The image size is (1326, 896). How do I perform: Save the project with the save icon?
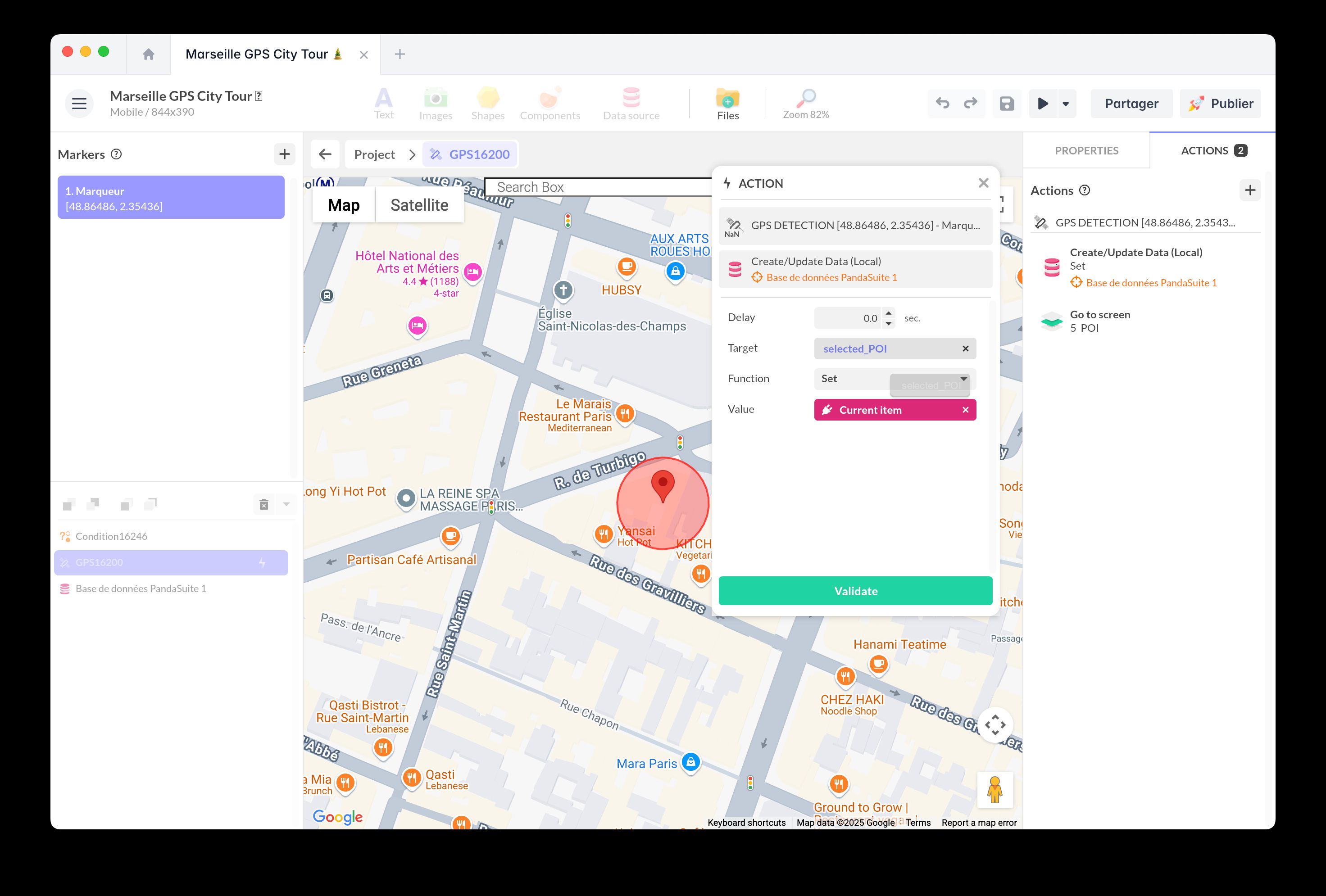point(1007,103)
